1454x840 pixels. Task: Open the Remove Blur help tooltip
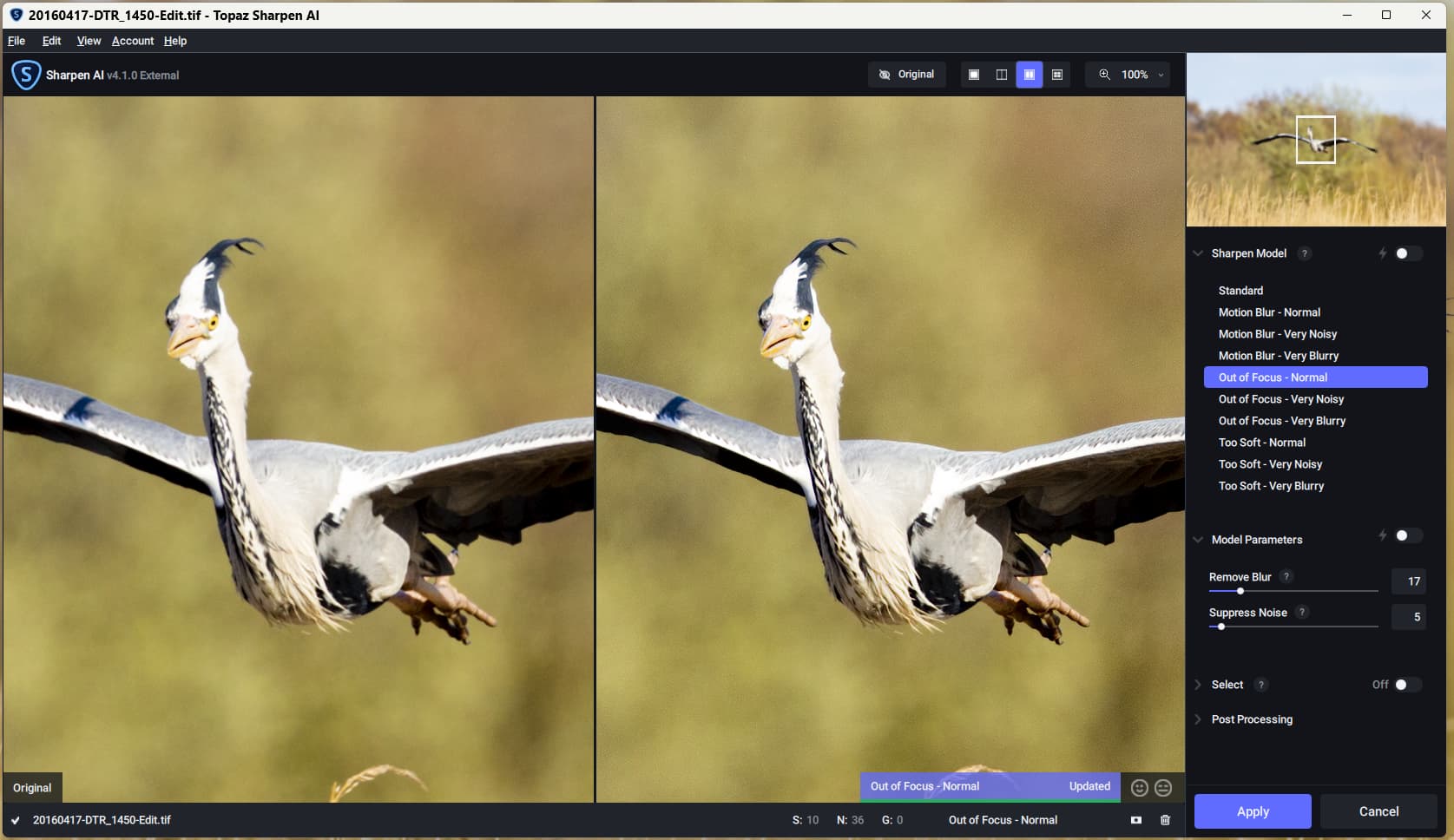[x=1286, y=576]
